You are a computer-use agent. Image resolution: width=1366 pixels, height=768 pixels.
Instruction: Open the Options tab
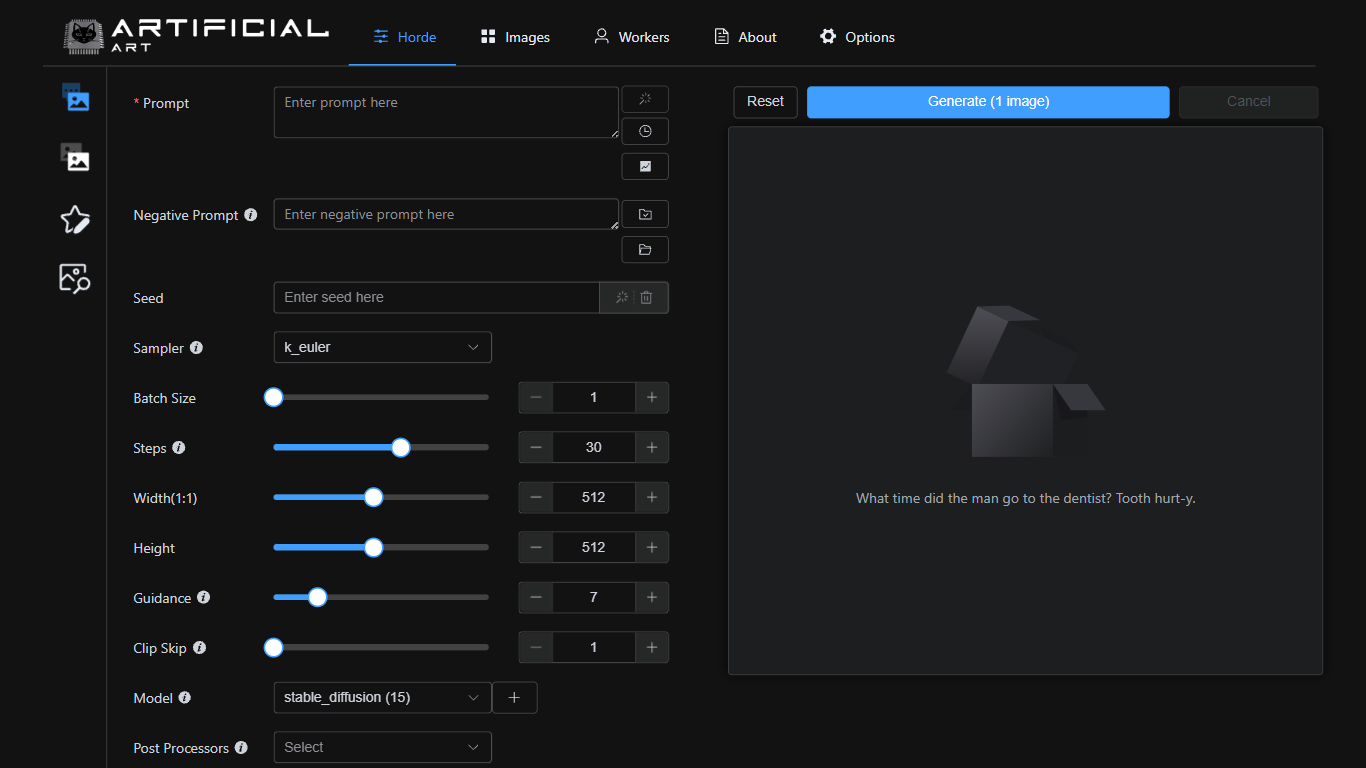pyautogui.click(x=857, y=37)
